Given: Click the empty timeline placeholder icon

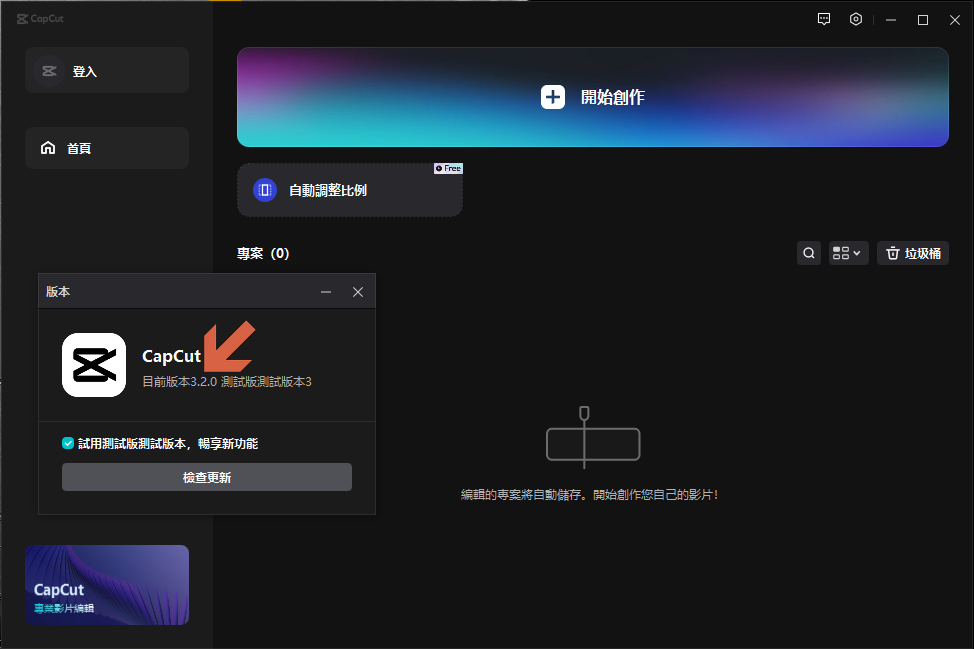Looking at the screenshot, I should (593, 437).
